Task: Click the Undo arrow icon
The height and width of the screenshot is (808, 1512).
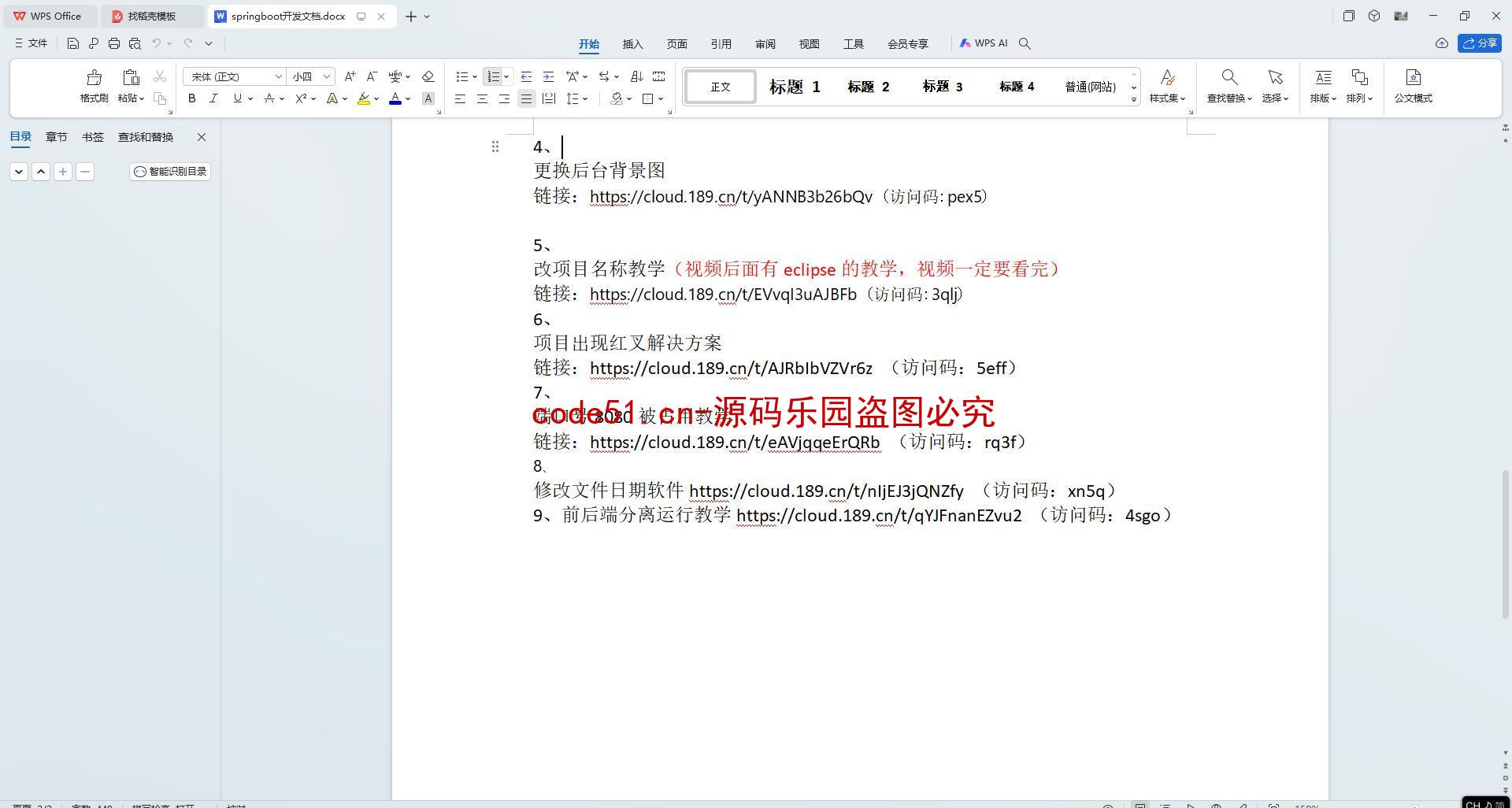Action: point(157,43)
